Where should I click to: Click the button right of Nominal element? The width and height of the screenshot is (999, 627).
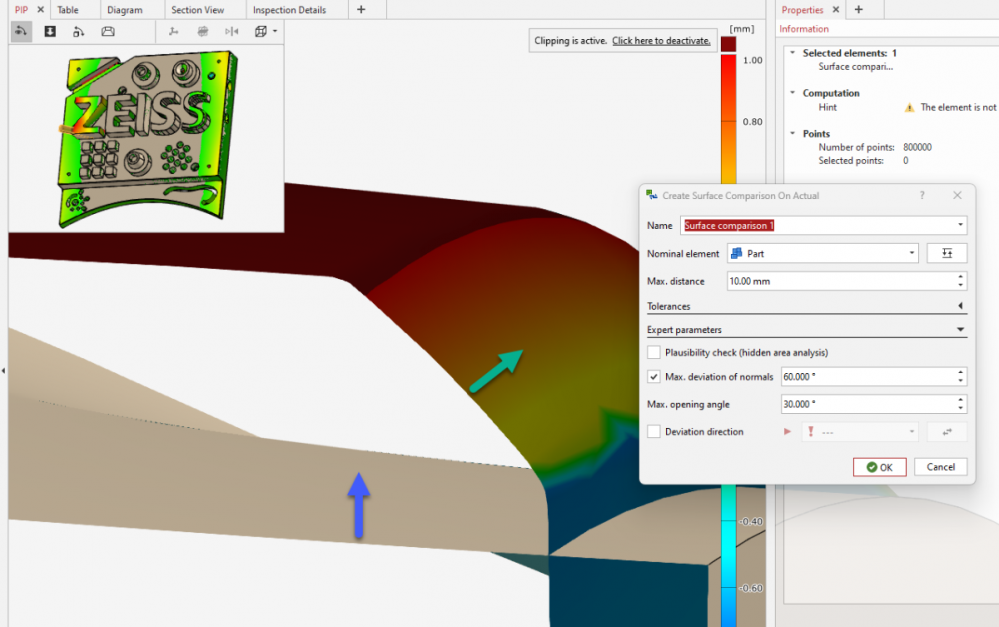pos(946,254)
